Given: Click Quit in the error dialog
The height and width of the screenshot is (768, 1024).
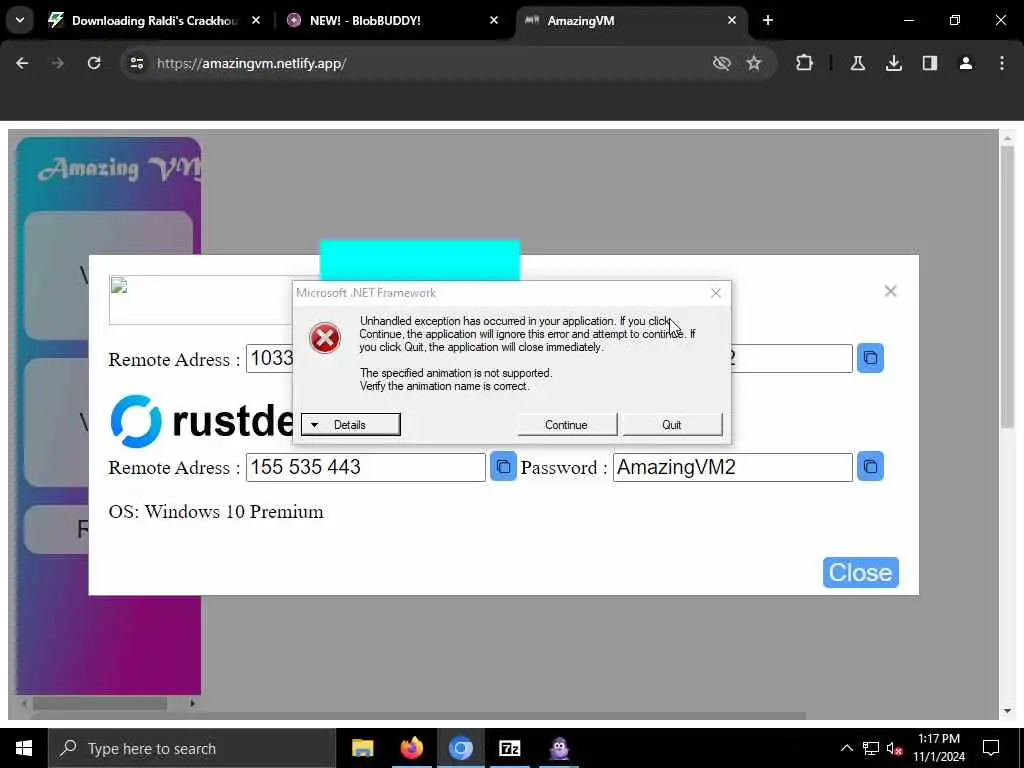Looking at the screenshot, I should [672, 424].
